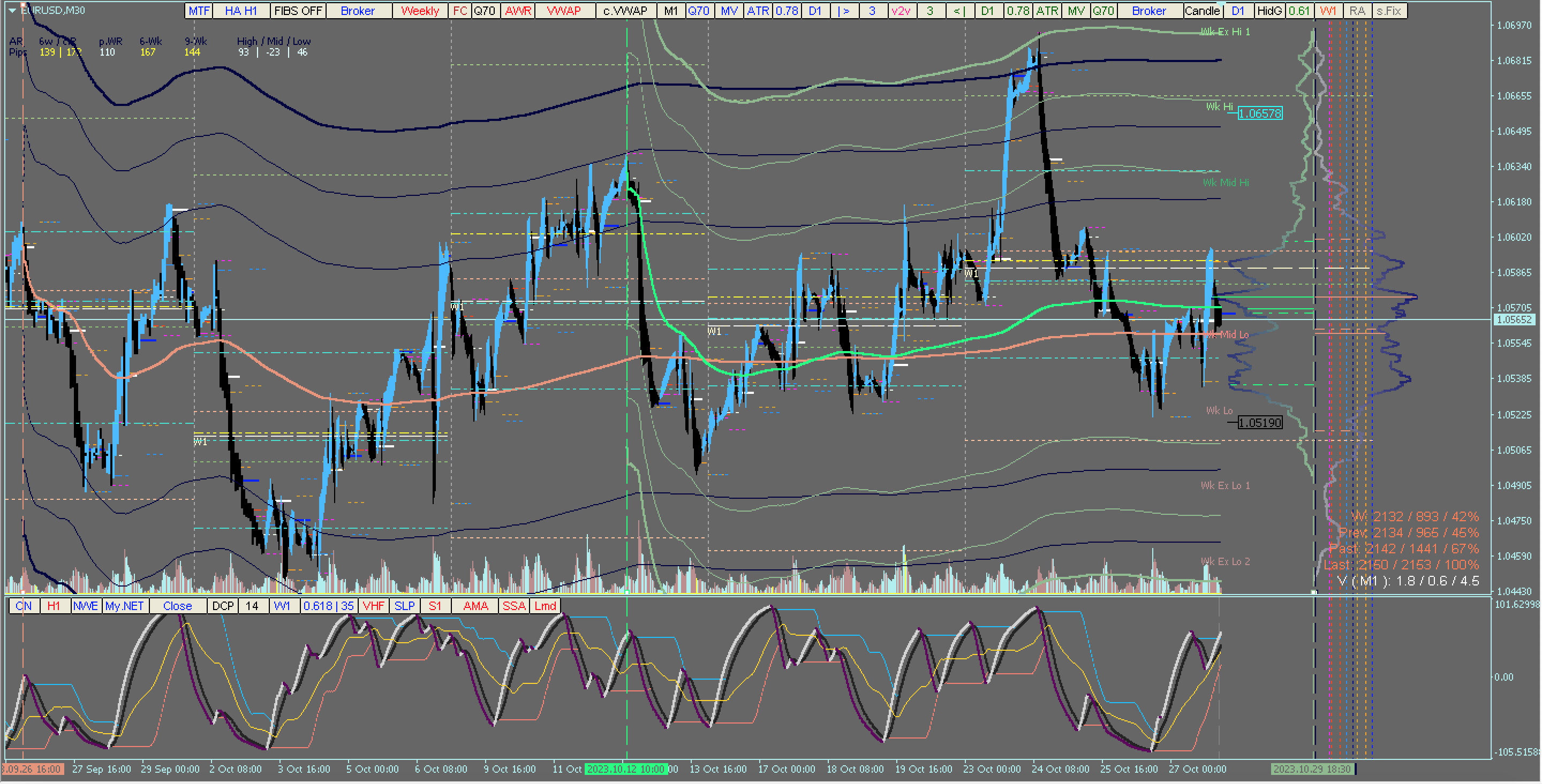Click the MTF button
Viewport: 1542px width, 784px height.
(x=199, y=11)
